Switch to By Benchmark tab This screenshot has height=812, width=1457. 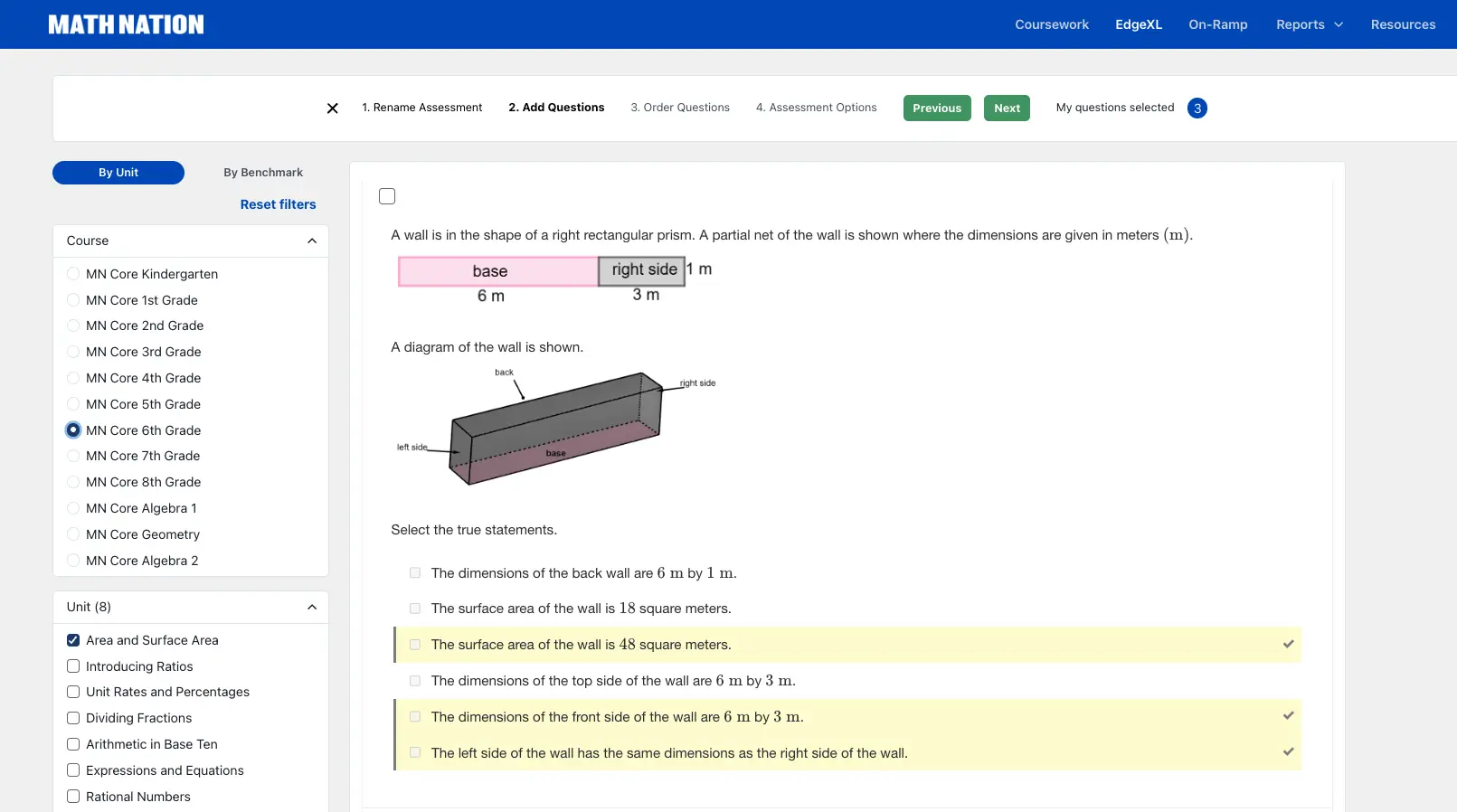[263, 173]
